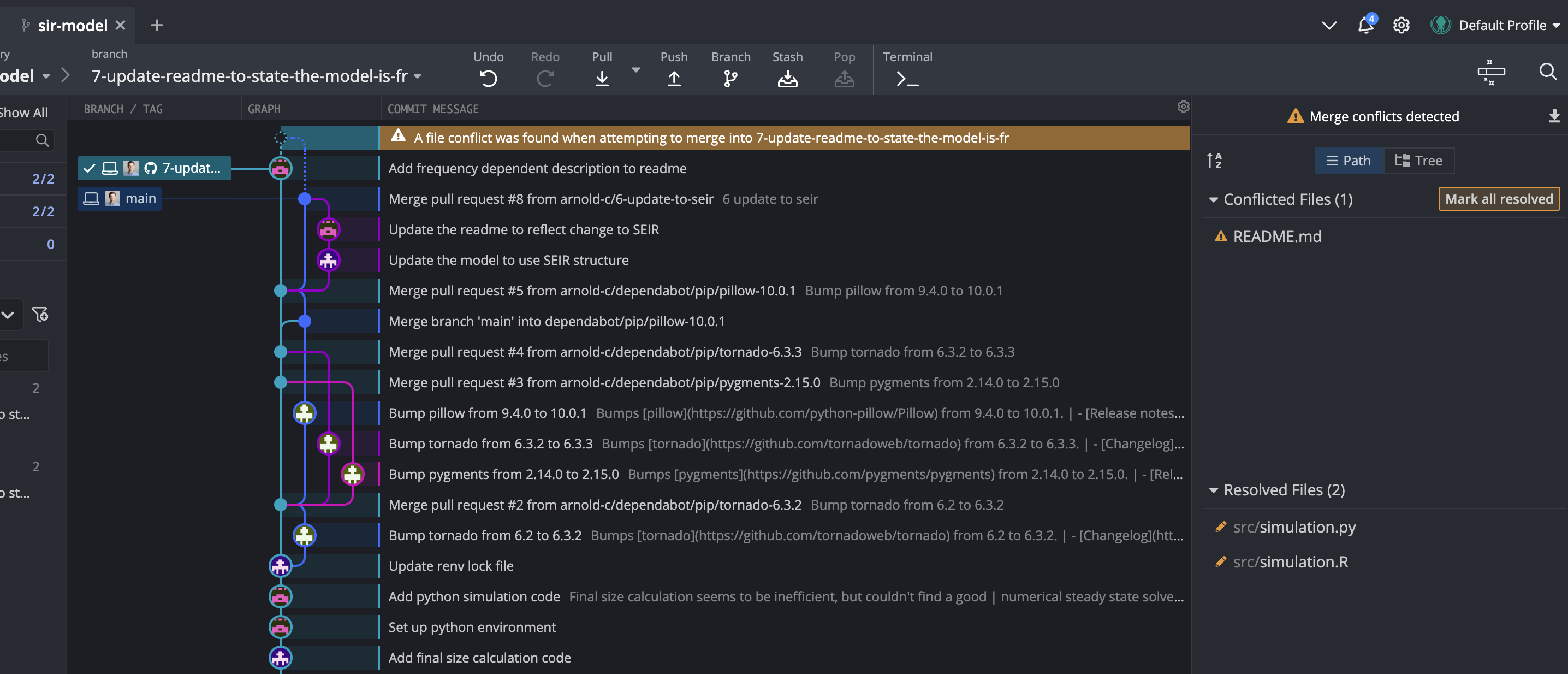Screen dimensions: 1568x674
Task: Open search with magnifier icon
Action: click(1547, 72)
